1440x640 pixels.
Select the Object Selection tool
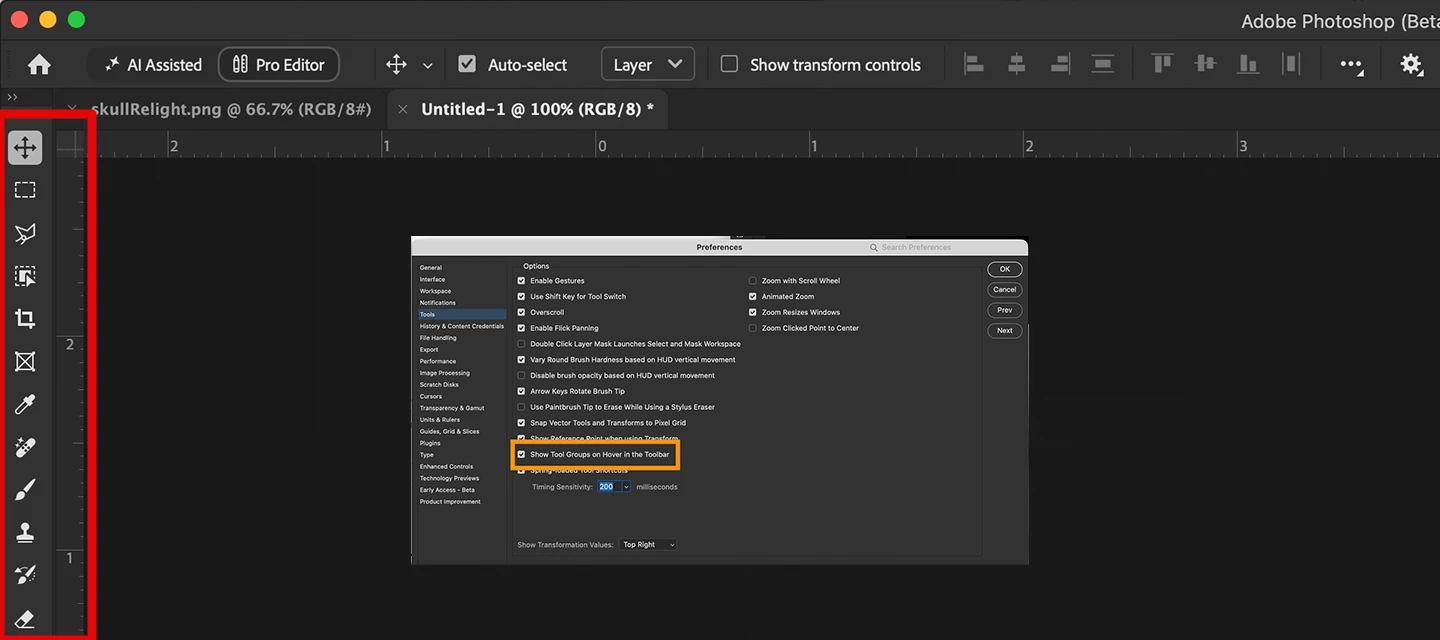pyautogui.click(x=25, y=277)
